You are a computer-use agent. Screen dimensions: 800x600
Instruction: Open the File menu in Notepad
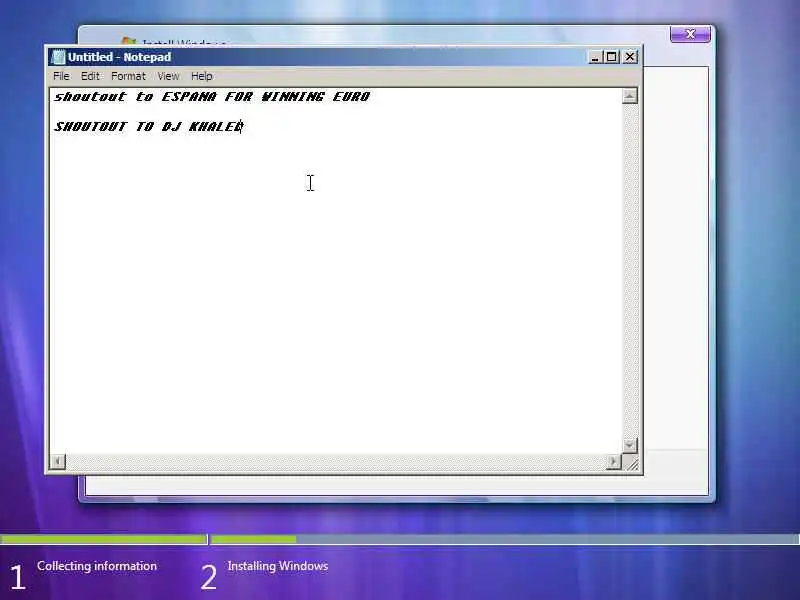[x=61, y=76]
